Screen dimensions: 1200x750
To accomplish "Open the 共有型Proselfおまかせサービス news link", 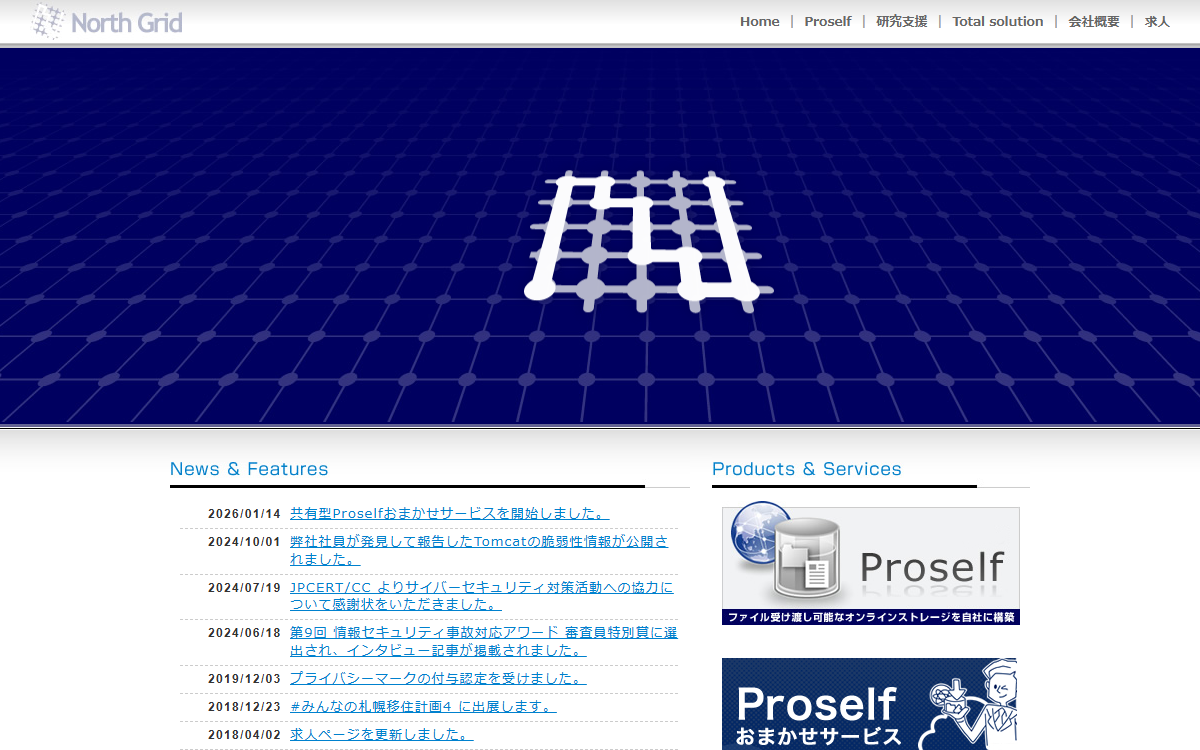I will (450, 513).
